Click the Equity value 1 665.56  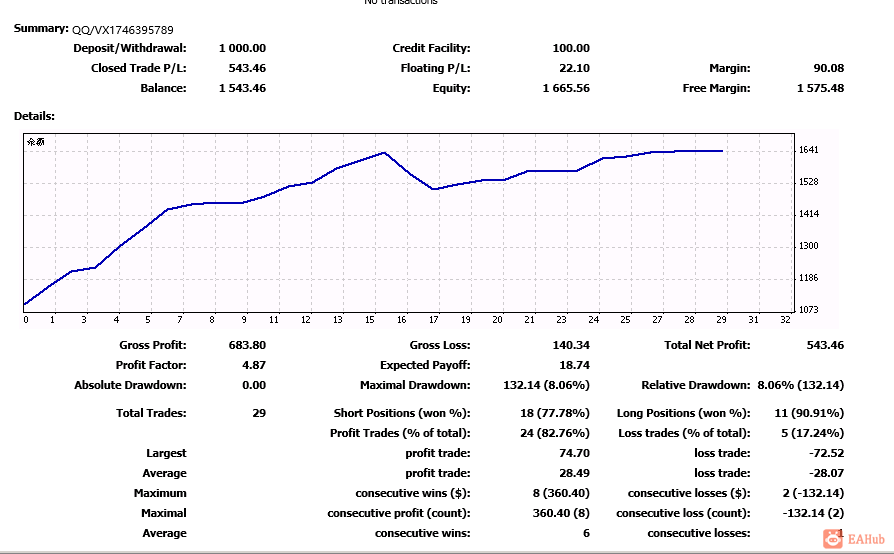click(566, 88)
